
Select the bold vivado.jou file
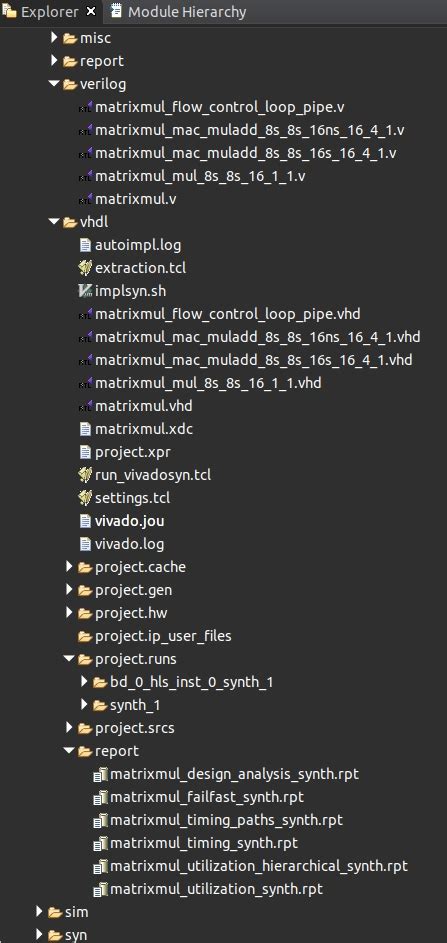(129, 521)
